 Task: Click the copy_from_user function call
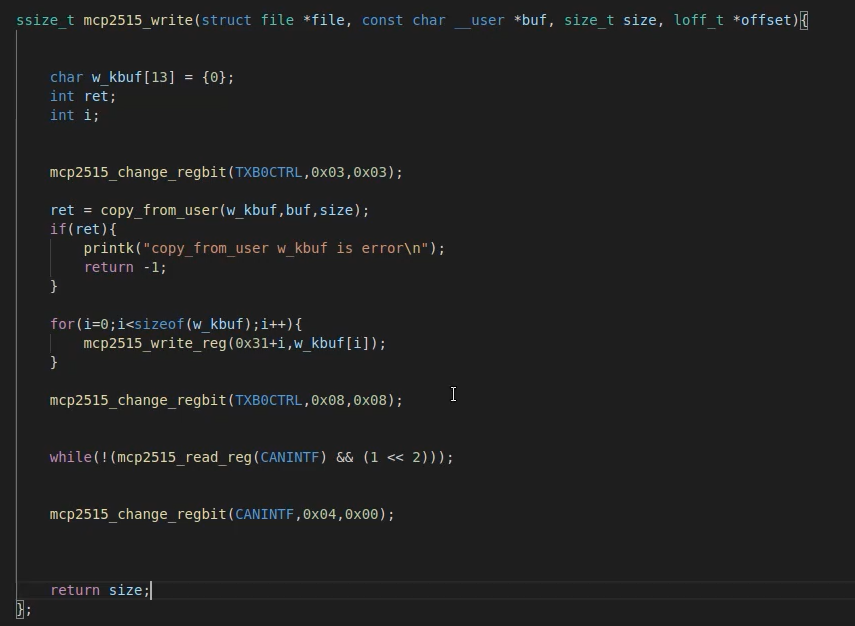(x=159, y=210)
